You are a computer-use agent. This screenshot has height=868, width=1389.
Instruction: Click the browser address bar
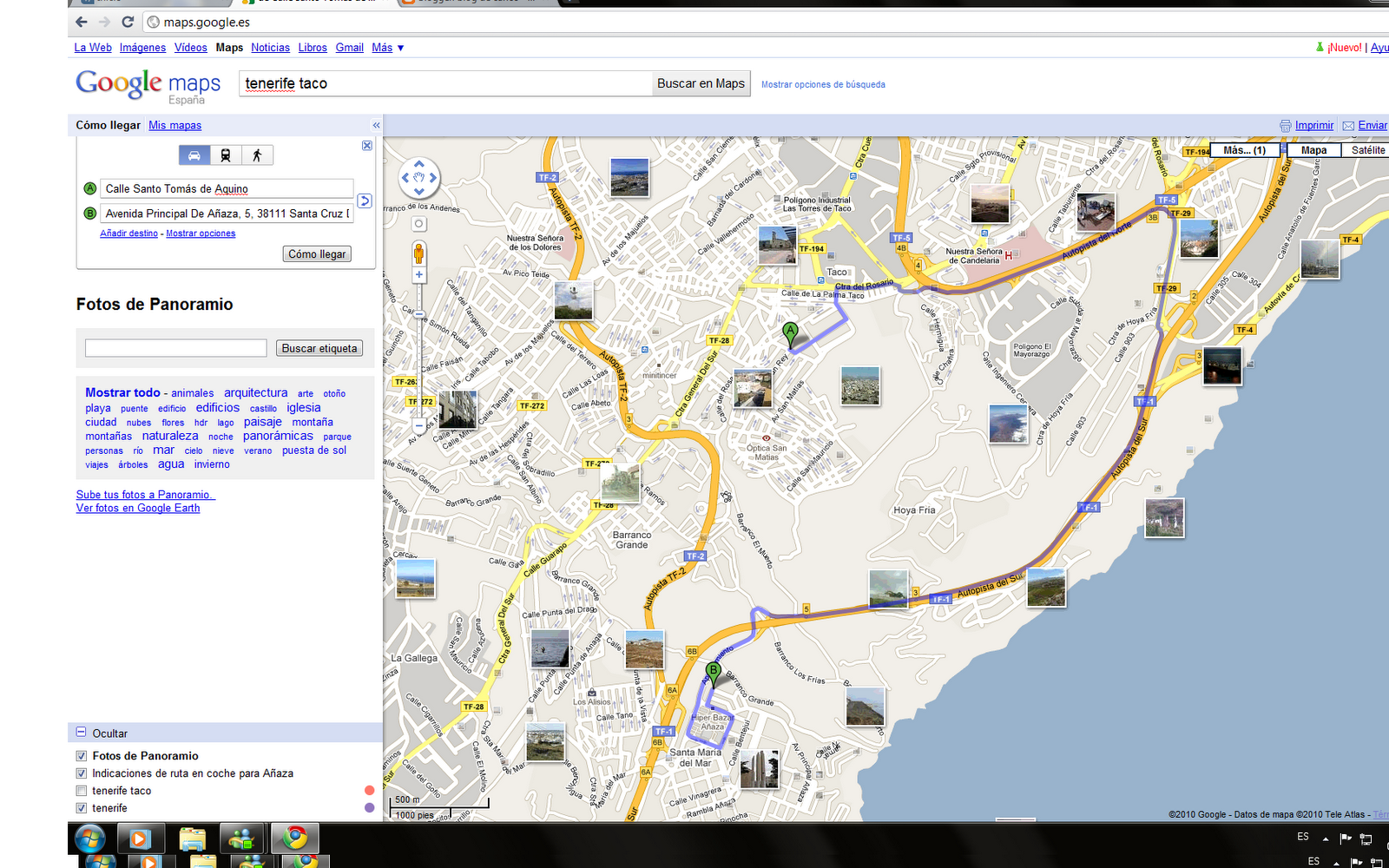click(x=764, y=22)
